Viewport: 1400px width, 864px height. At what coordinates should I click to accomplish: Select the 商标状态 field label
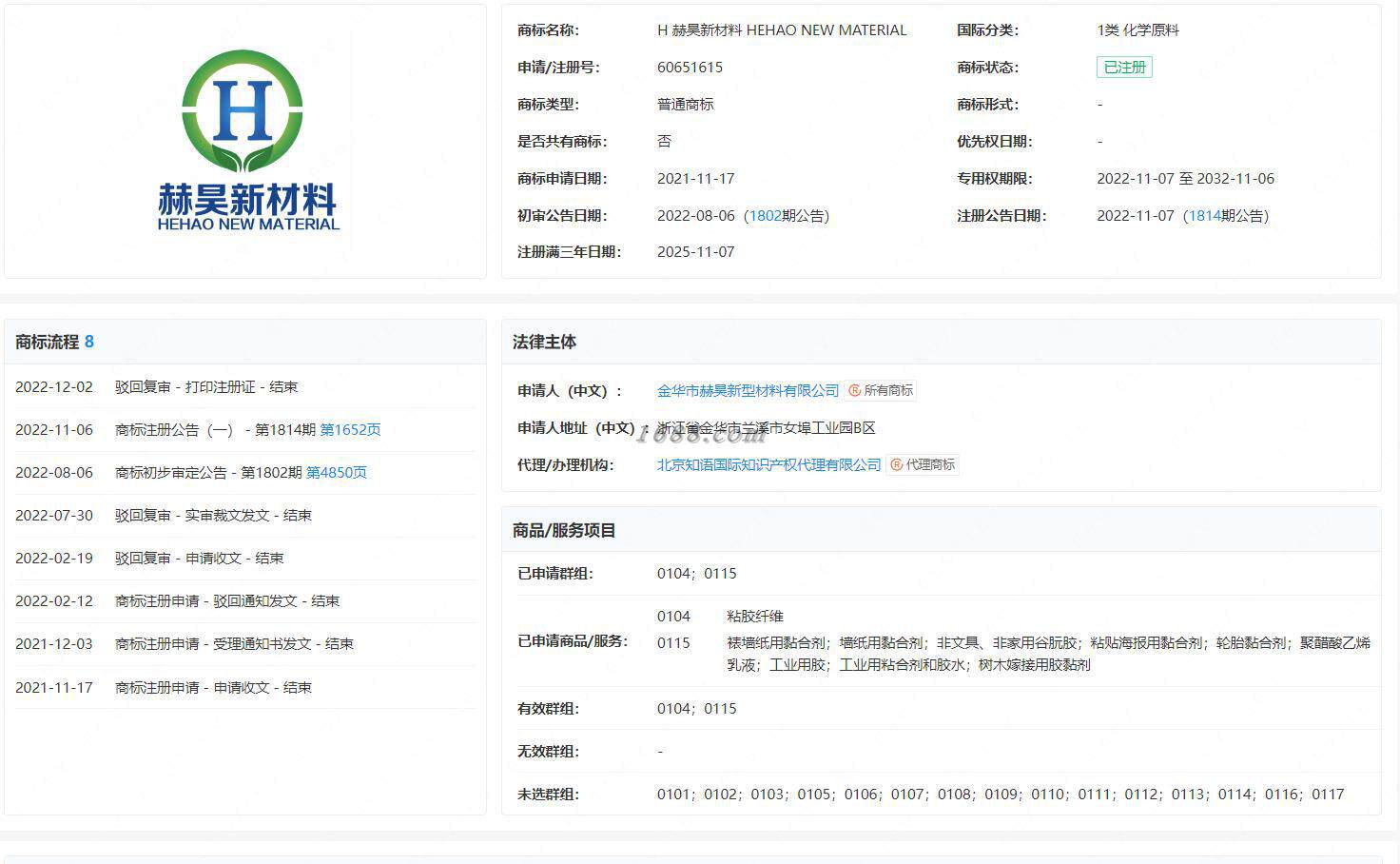[987, 68]
